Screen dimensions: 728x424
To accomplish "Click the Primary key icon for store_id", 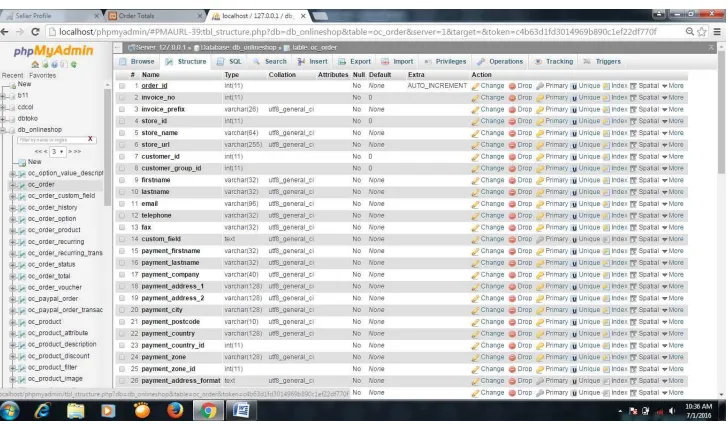I will [540, 121].
